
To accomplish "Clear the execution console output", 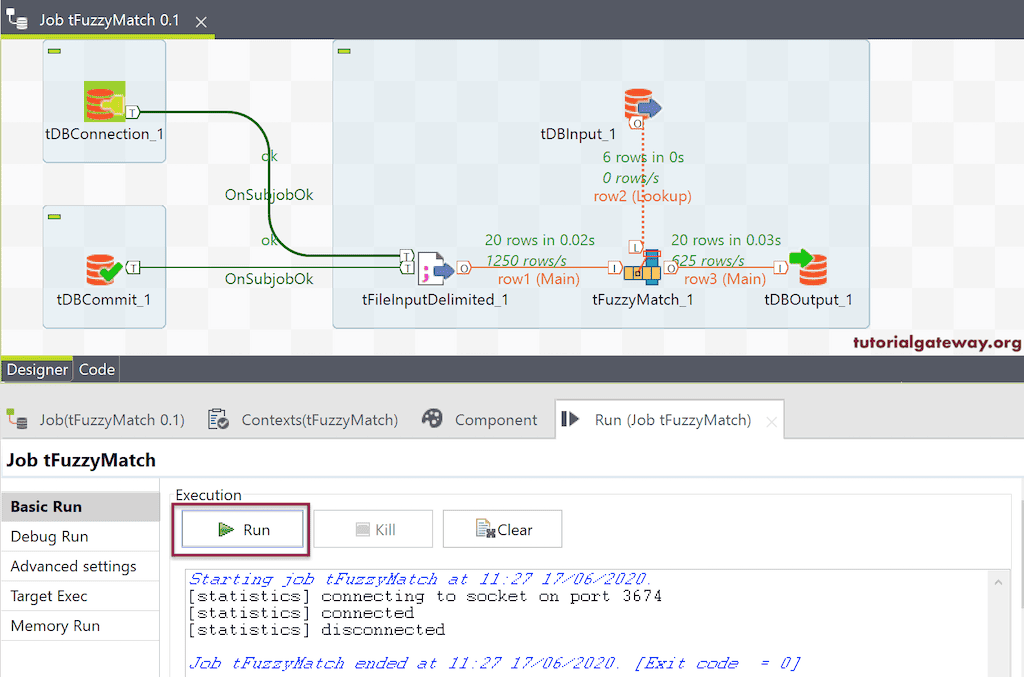I will (x=502, y=528).
